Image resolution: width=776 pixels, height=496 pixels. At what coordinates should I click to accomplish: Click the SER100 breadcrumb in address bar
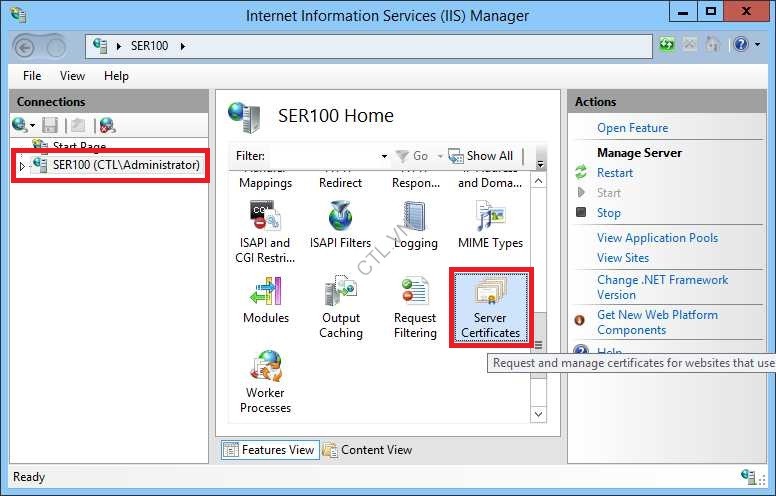coord(149,46)
